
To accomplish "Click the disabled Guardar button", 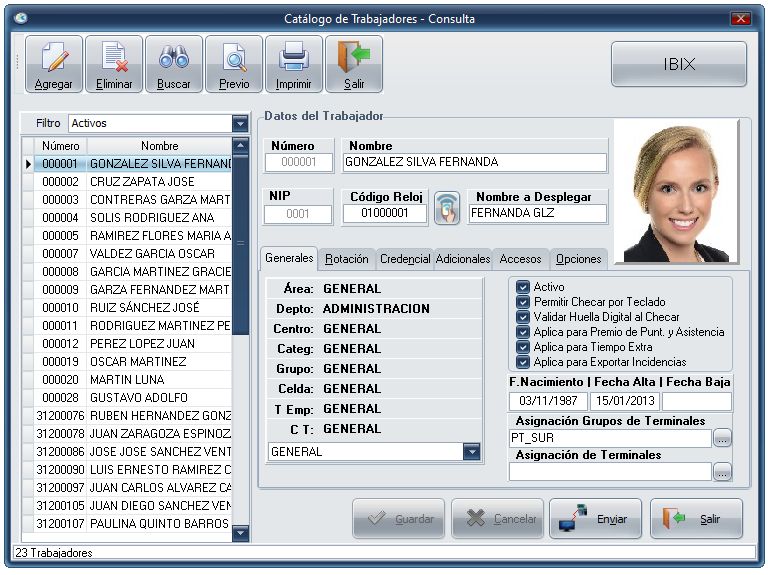I will point(398,519).
